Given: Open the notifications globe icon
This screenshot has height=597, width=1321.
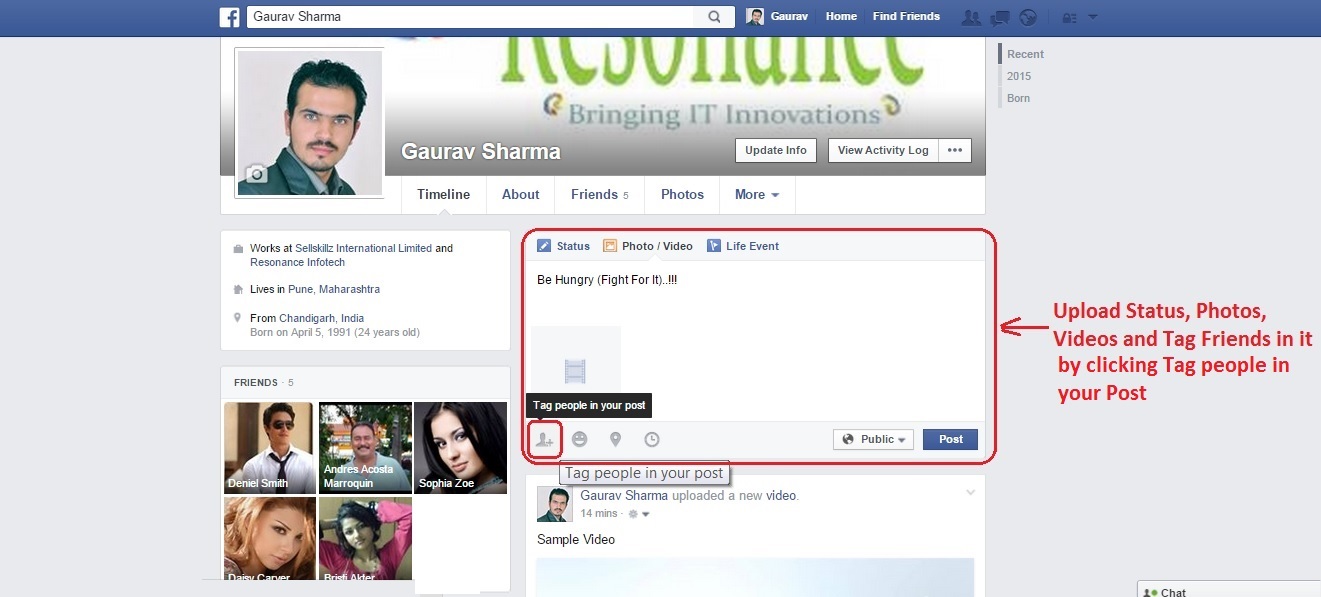Looking at the screenshot, I should pyautogui.click(x=1027, y=17).
